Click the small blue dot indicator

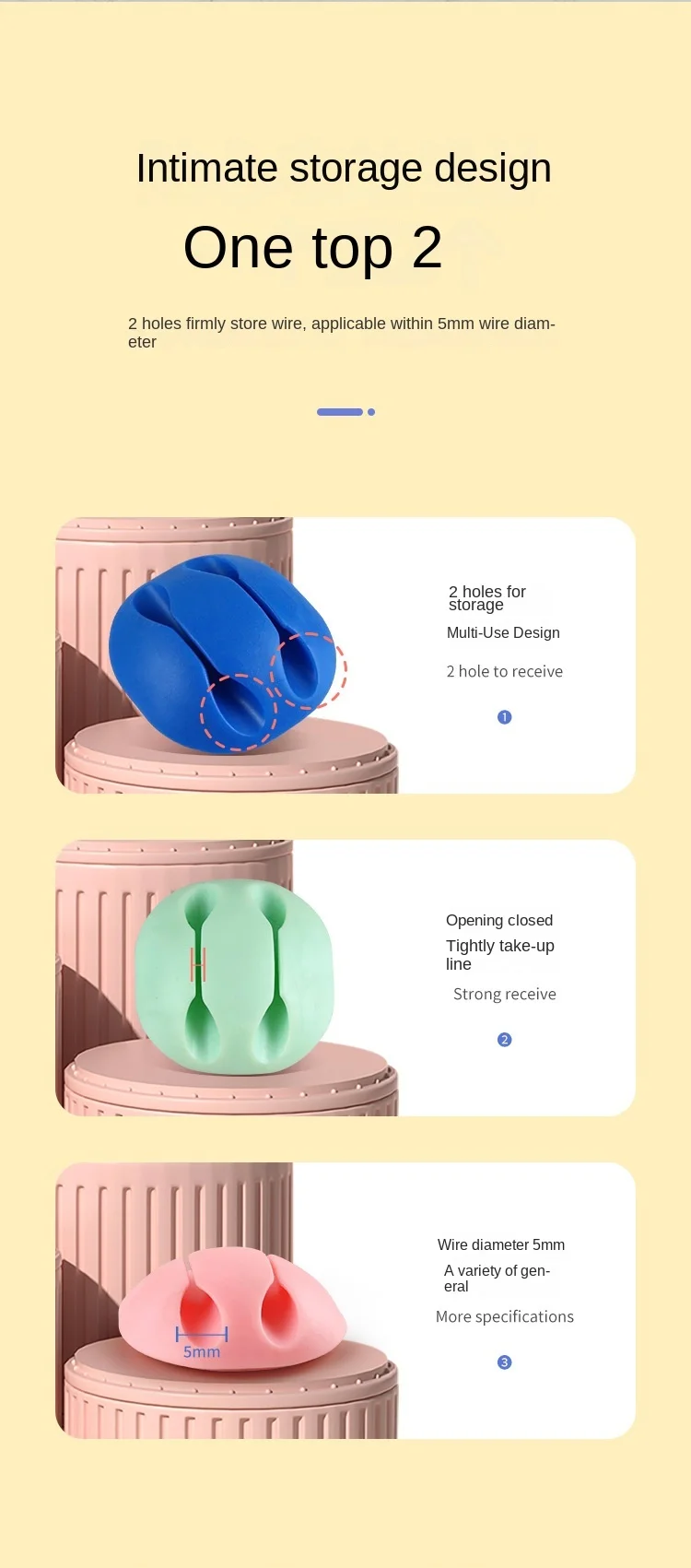coord(371,412)
